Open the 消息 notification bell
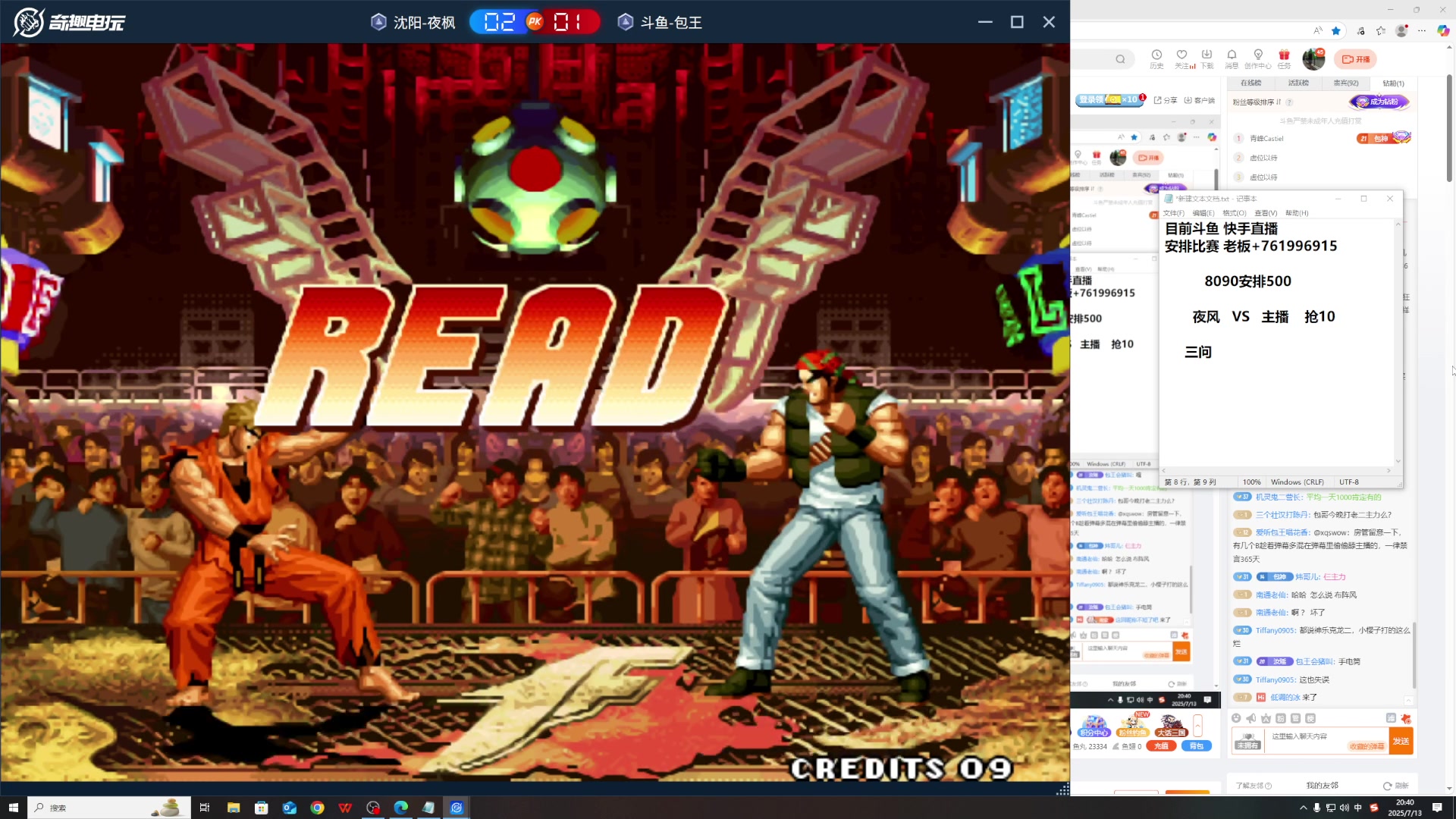This screenshot has height=819, width=1456. click(x=1232, y=58)
